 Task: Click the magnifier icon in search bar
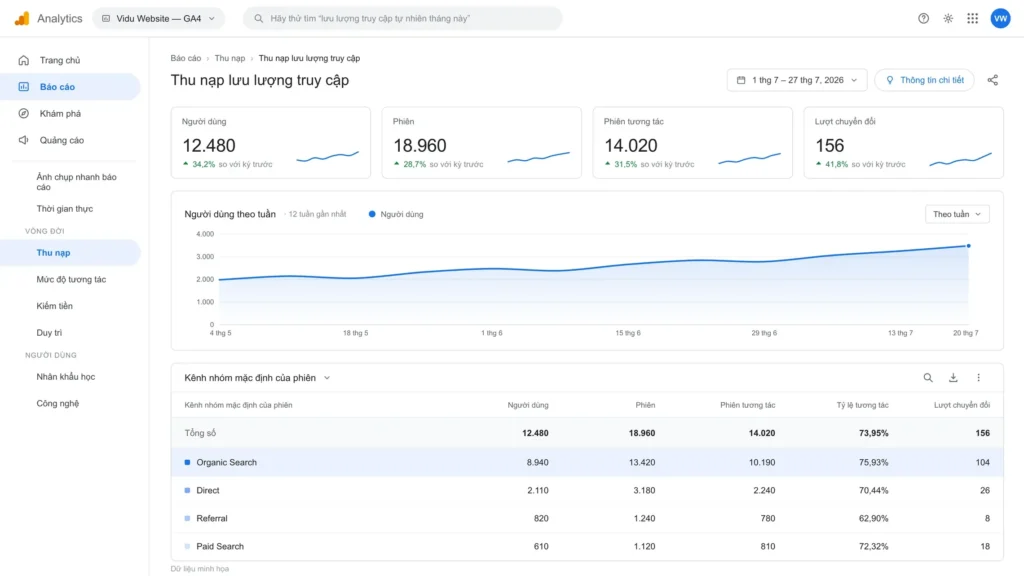coord(259,18)
